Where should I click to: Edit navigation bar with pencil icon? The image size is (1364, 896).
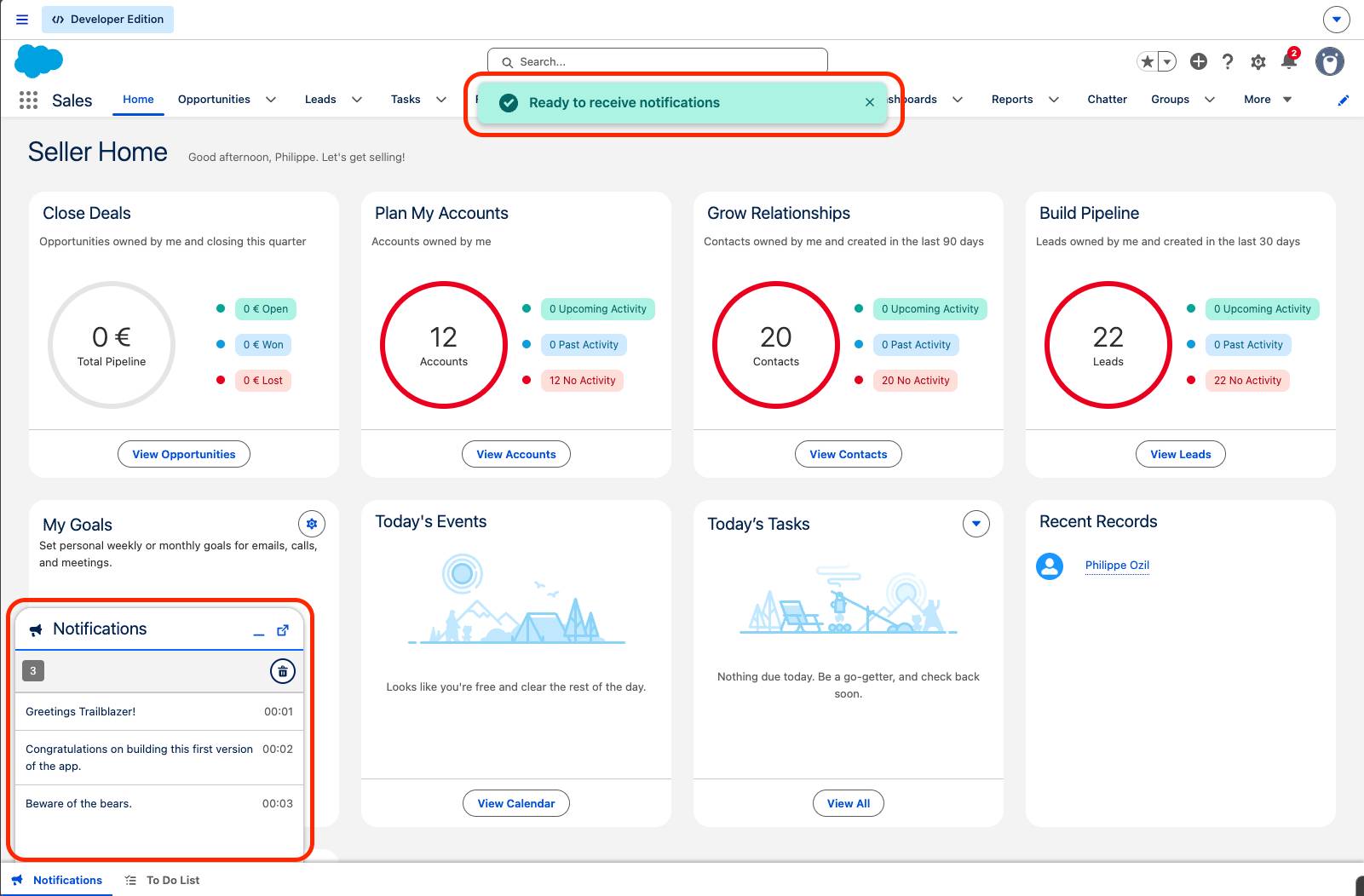click(x=1344, y=100)
